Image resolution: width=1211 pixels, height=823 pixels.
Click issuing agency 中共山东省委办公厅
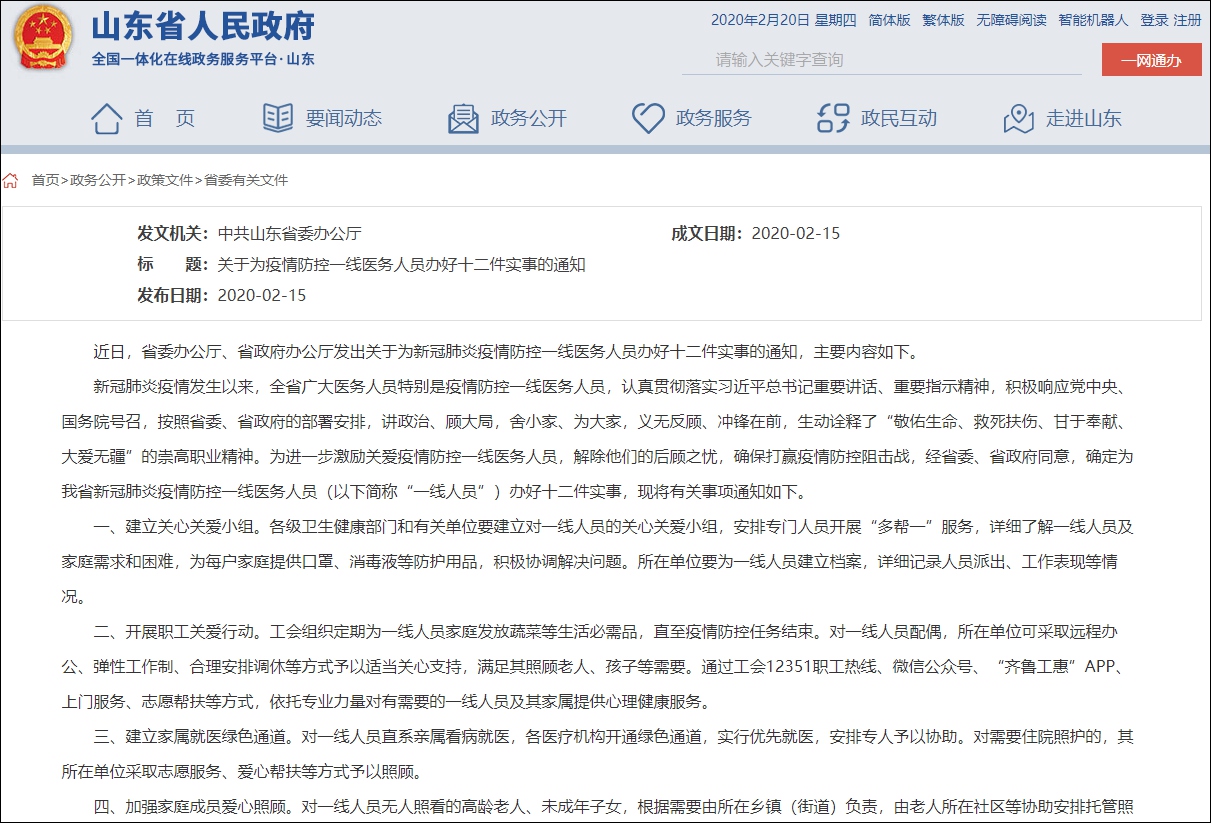tap(289, 234)
